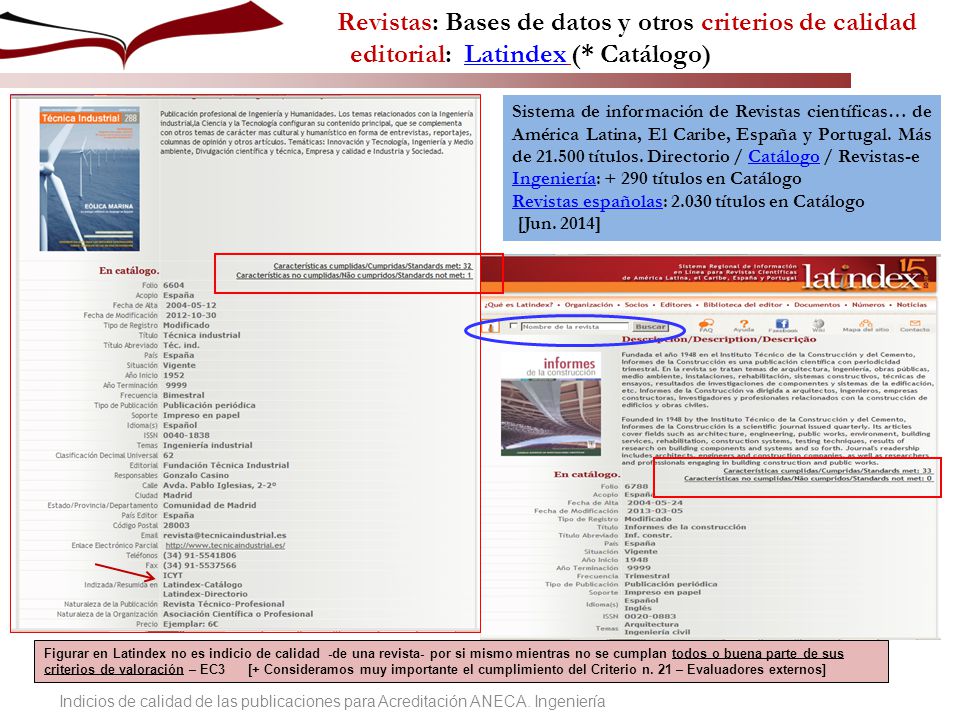
Task: Open the Números menu item
Action: point(868,304)
